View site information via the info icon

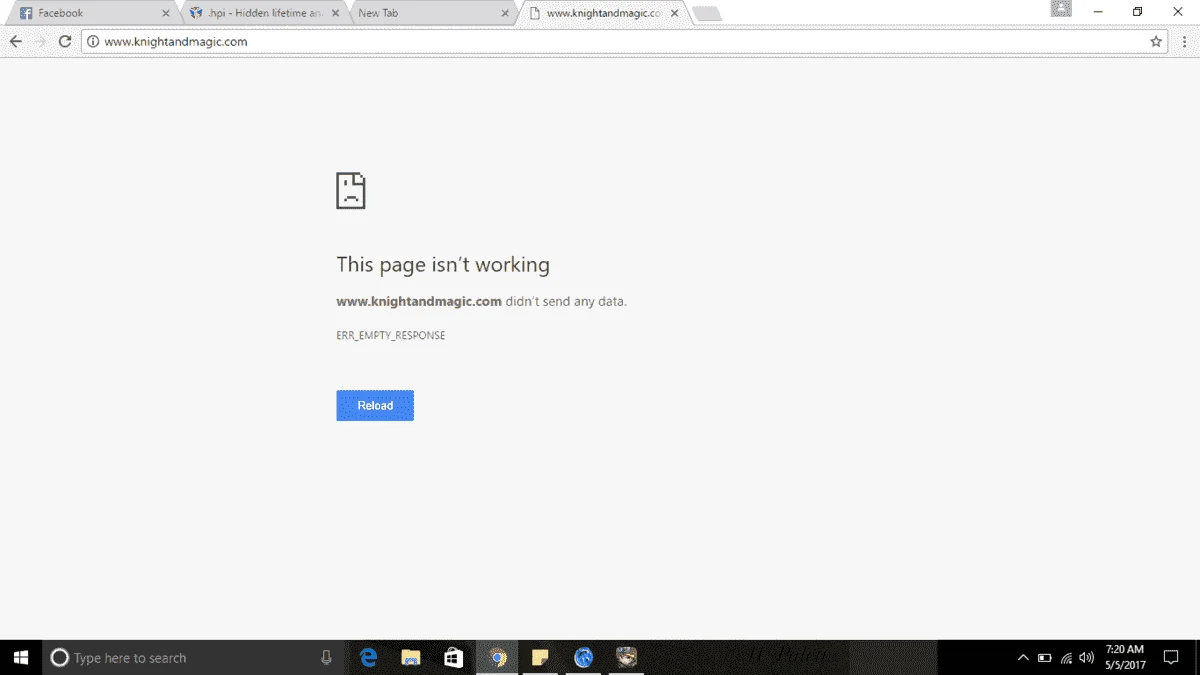(93, 42)
